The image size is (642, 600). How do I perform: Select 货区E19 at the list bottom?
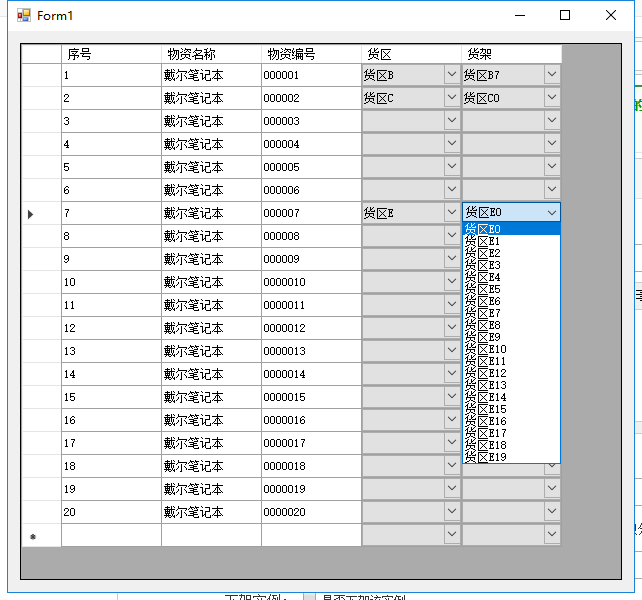[x=511, y=457]
